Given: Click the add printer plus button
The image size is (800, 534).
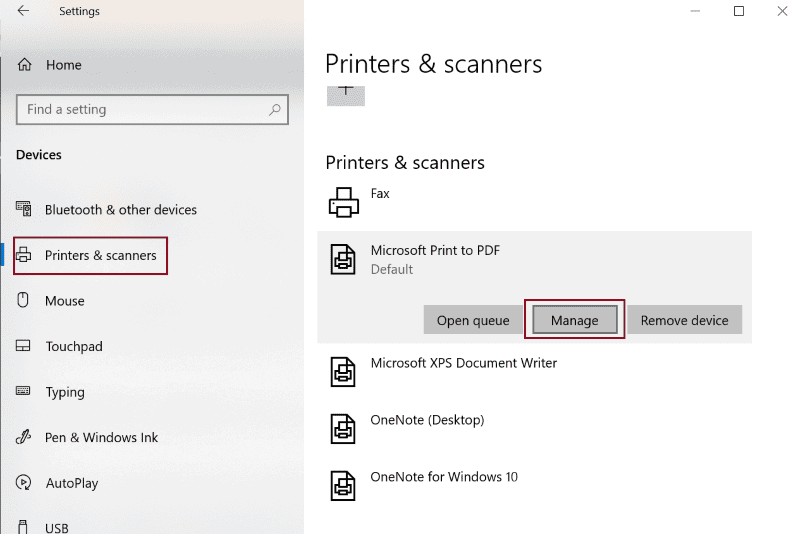Looking at the screenshot, I should [345, 95].
